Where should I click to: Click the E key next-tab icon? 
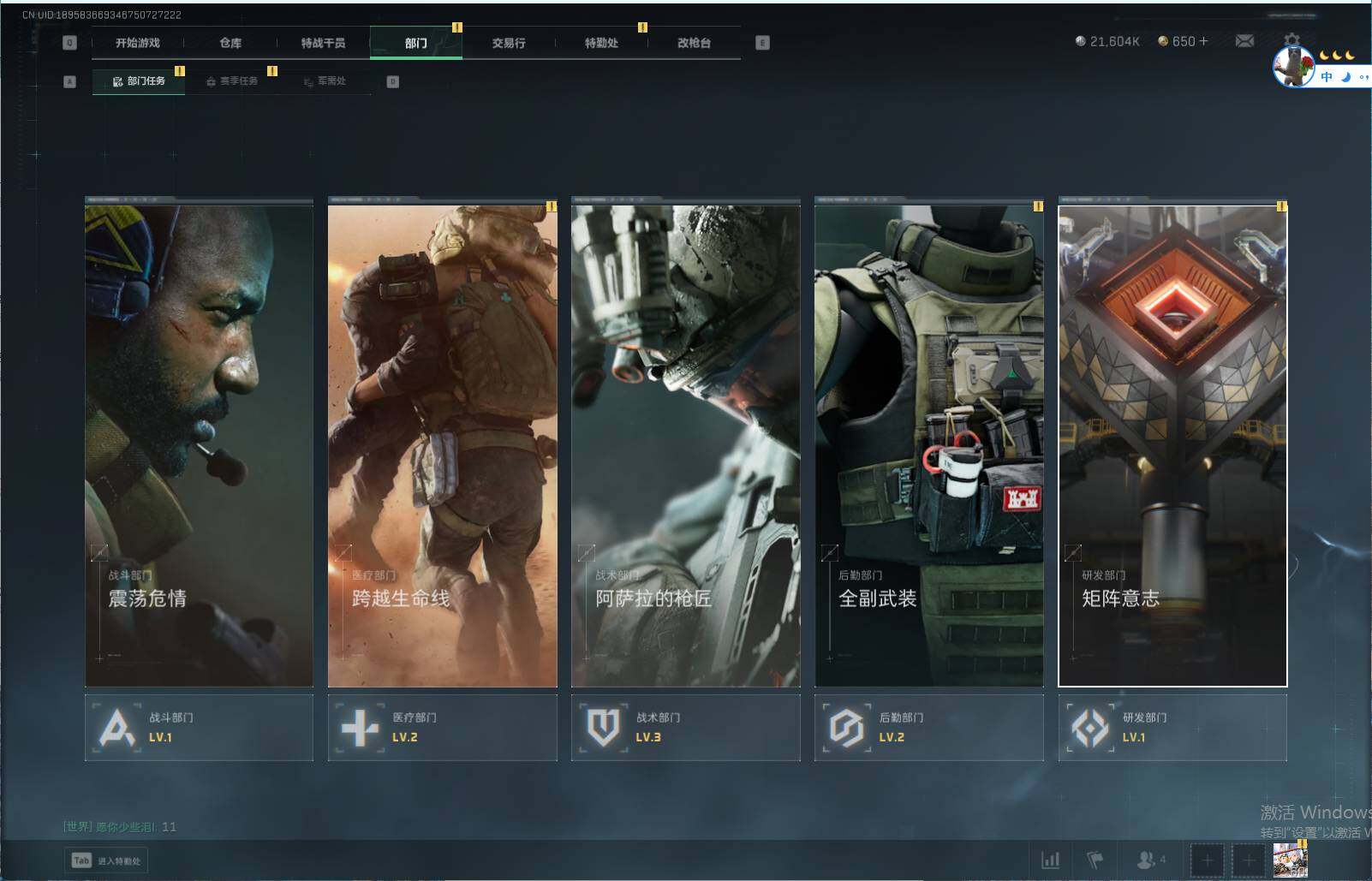[x=762, y=43]
